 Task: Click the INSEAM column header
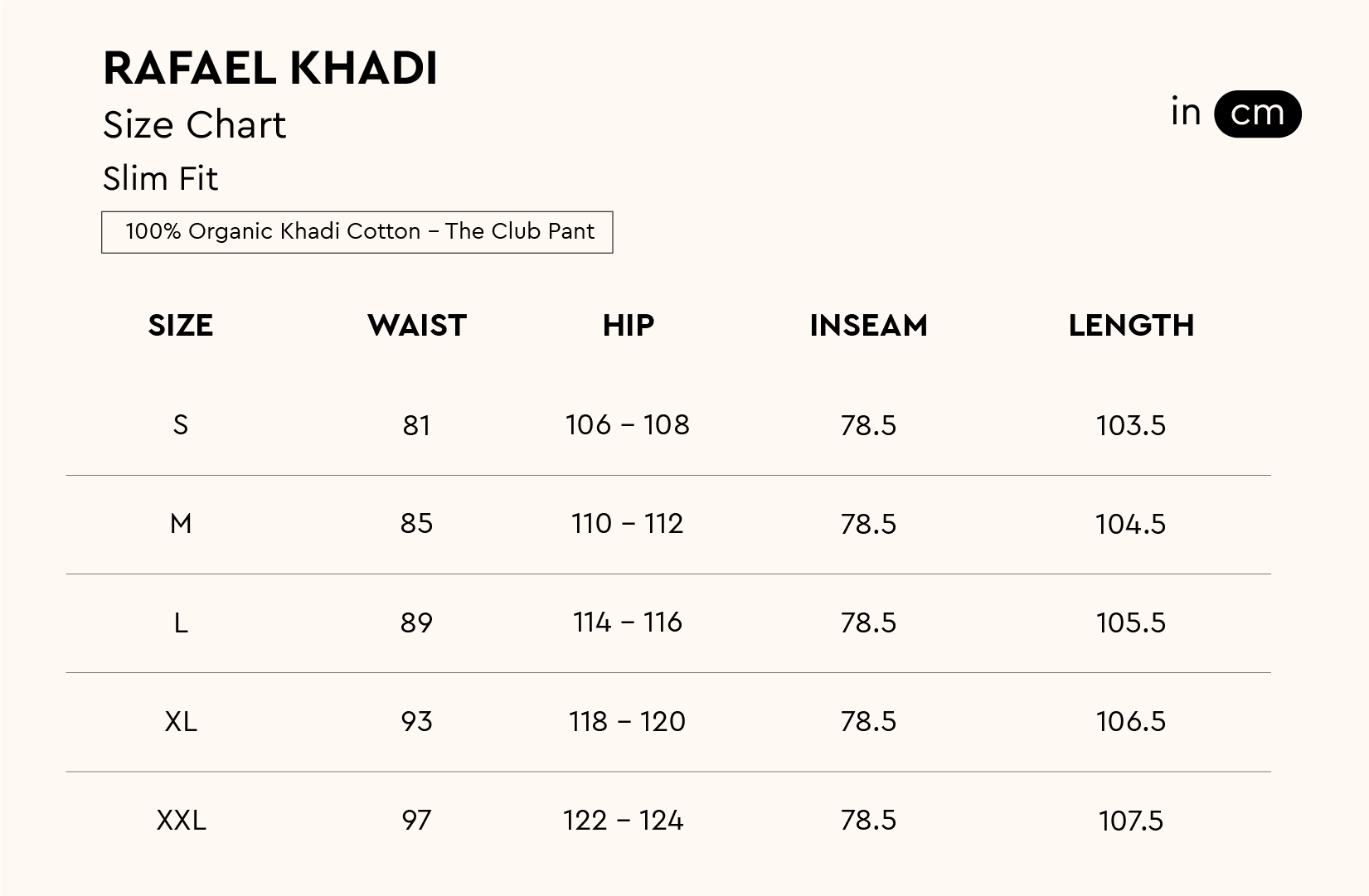pos(868,326)
